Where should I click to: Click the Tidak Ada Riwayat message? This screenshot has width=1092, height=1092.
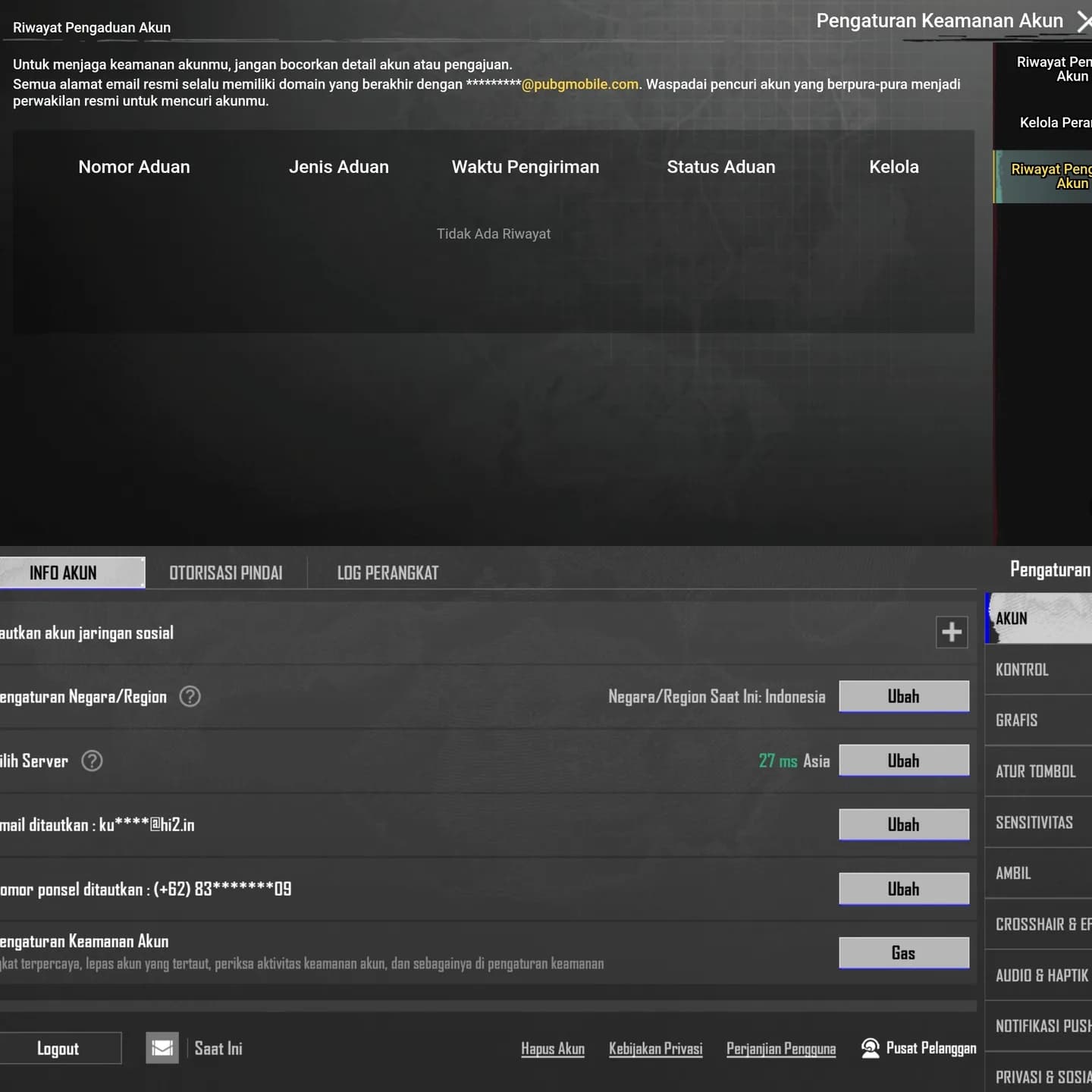(x=494, y=234)
